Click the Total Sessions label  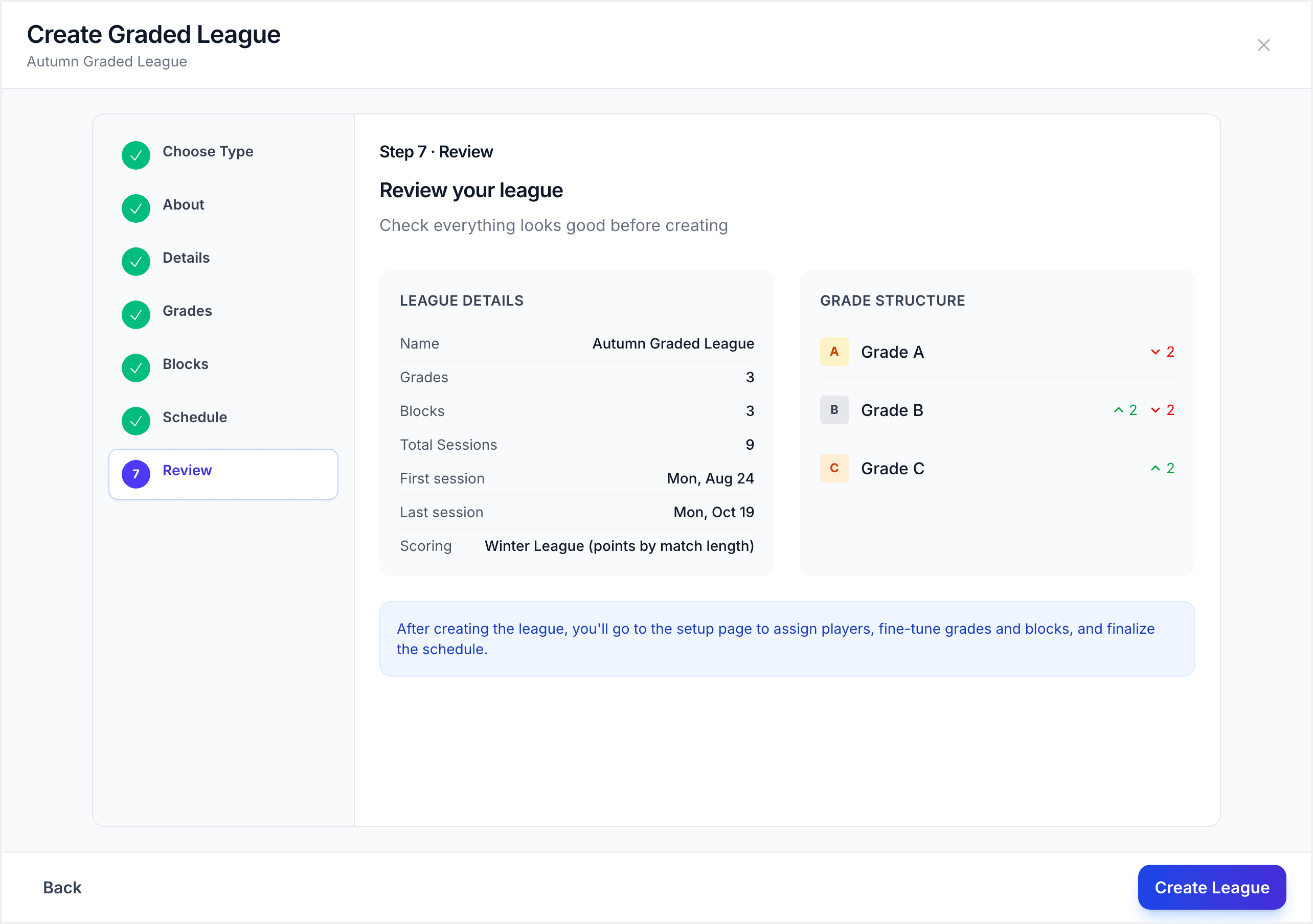(x=448, y=445)
